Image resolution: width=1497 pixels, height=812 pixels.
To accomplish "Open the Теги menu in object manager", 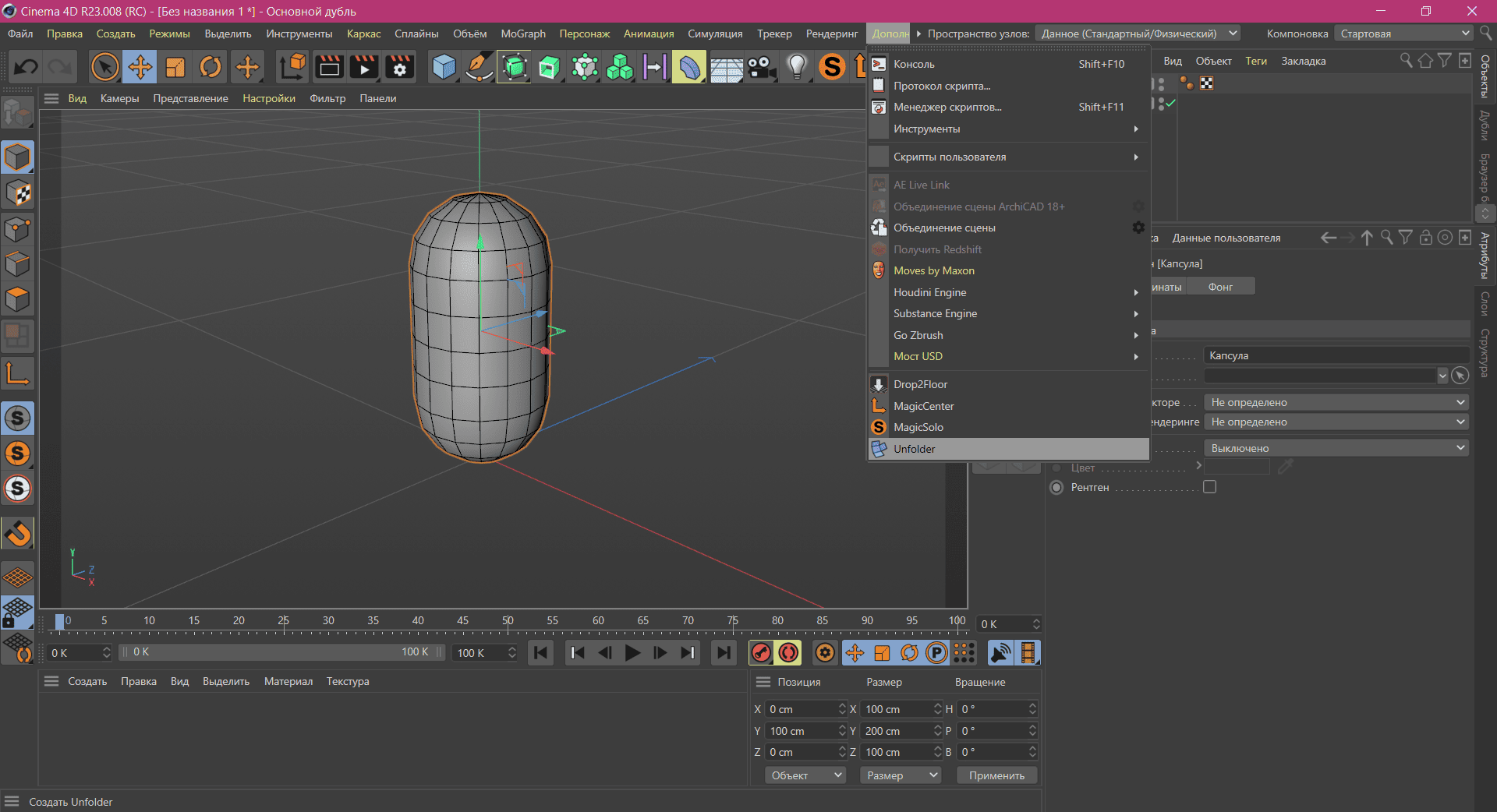I will point(1255,61).
